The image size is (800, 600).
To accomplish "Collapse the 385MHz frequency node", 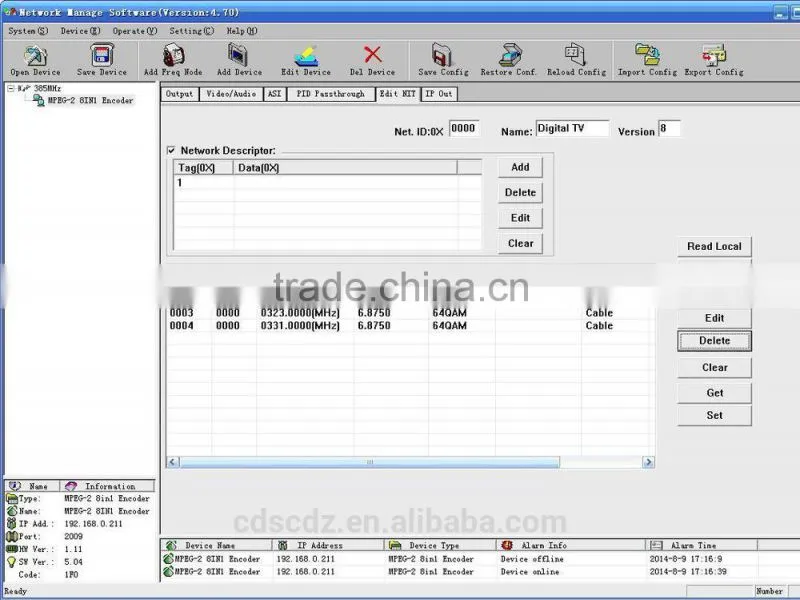I will click(11, 89).
